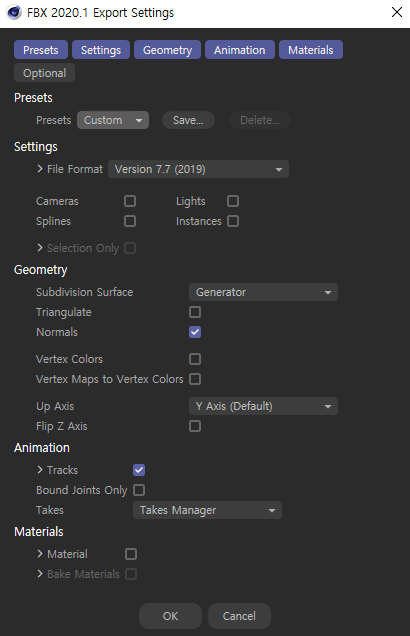Expand the Selection Only arrow
The image size is (410, 636).
point(40,247)
